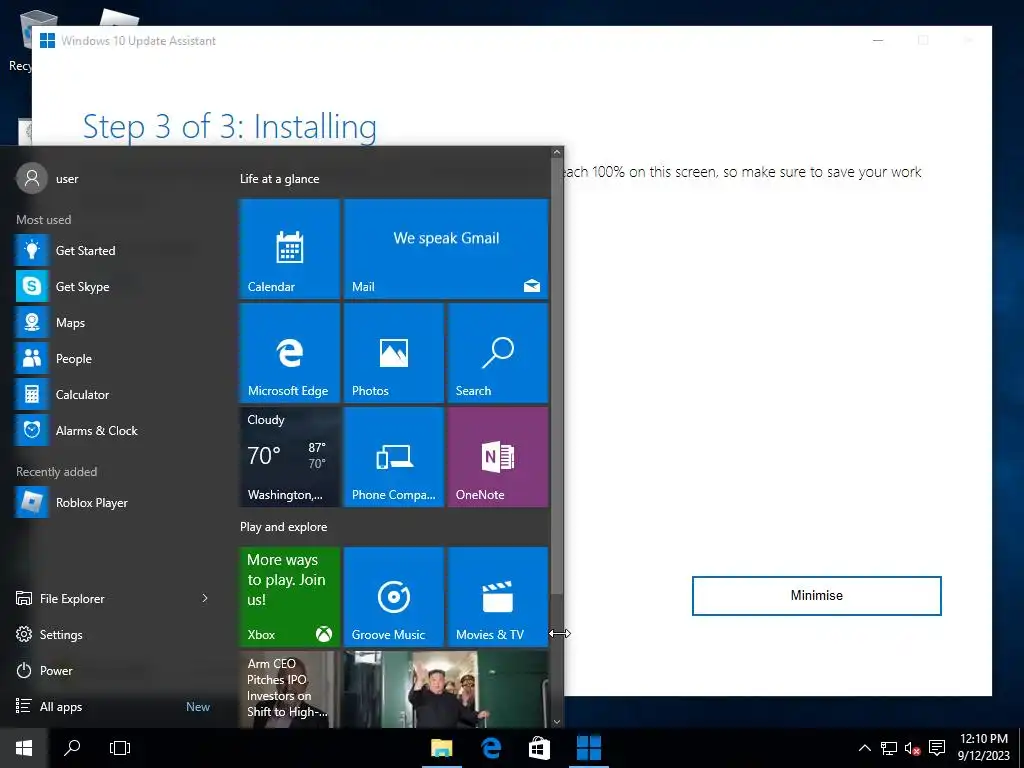
Task: Click the user account avatar
Action: [x=32, y=178]
